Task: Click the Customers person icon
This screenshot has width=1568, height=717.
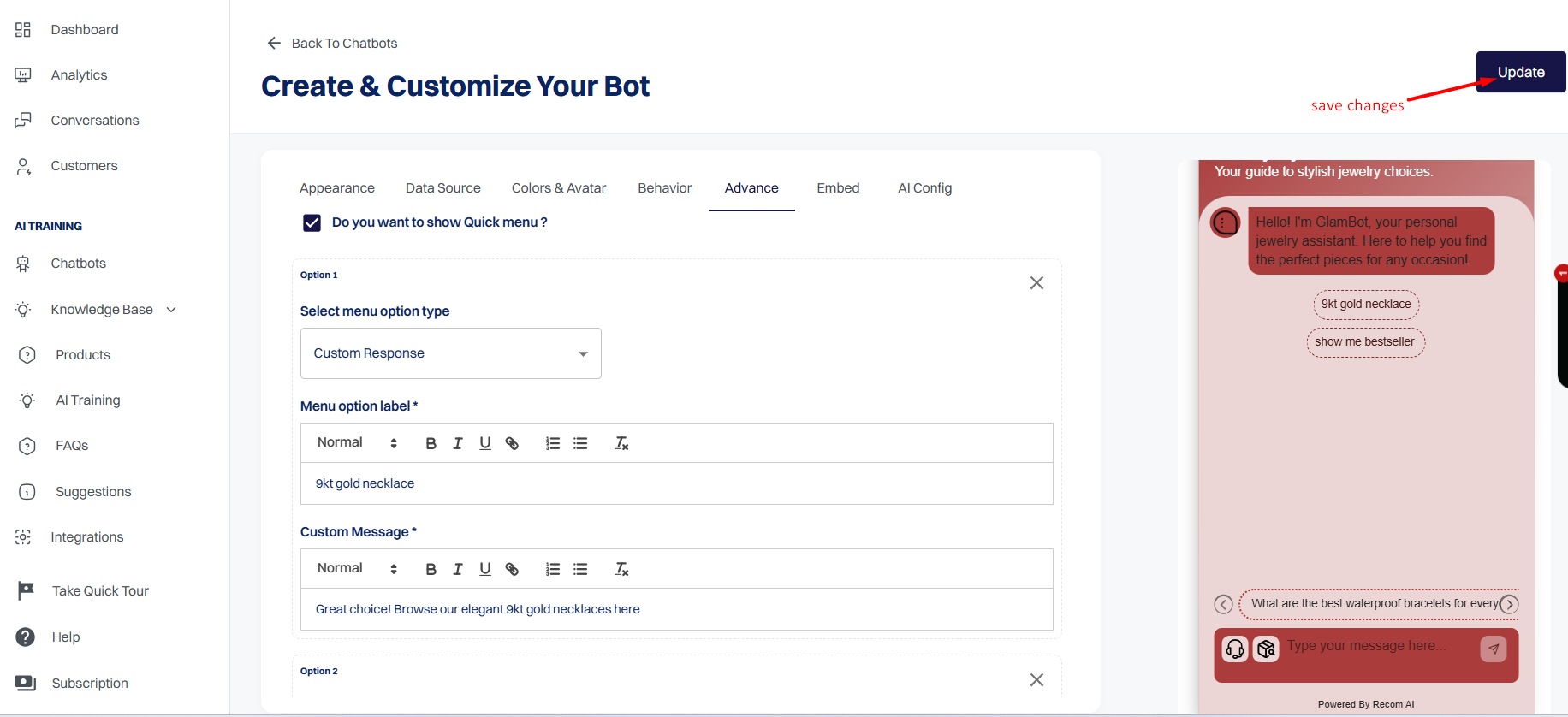Action: pyautogui.click(x=23, y=166)
